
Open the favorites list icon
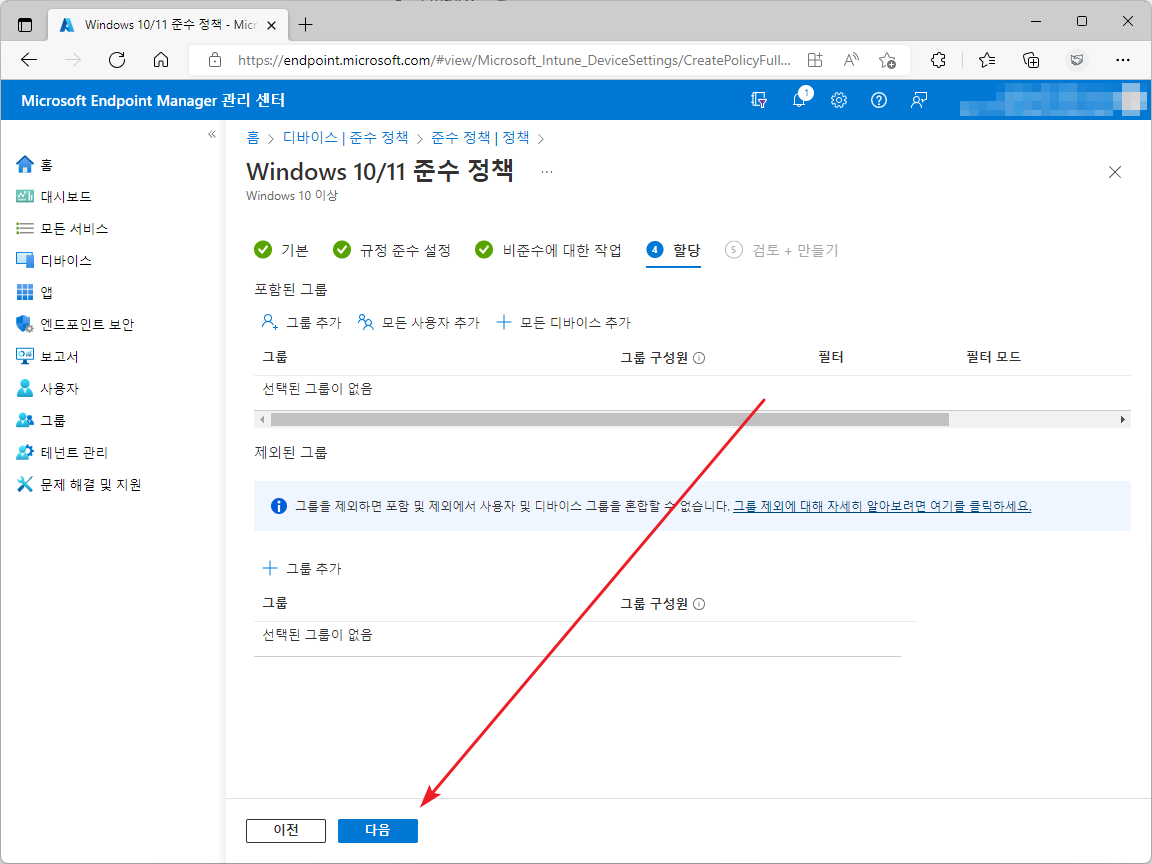(x=987, y=60)
